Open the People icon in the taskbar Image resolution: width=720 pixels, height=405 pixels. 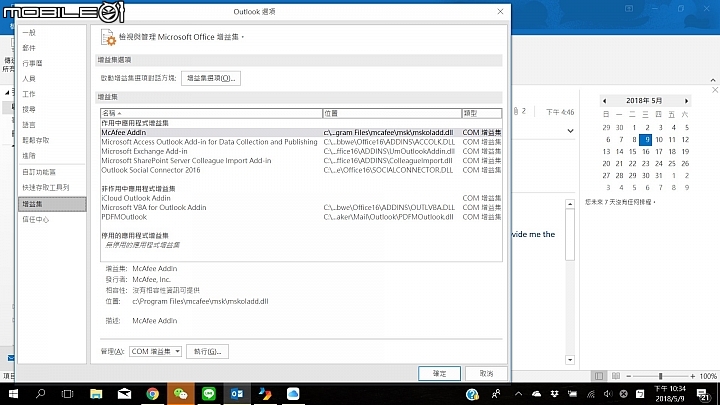click(x=496, y=394)
